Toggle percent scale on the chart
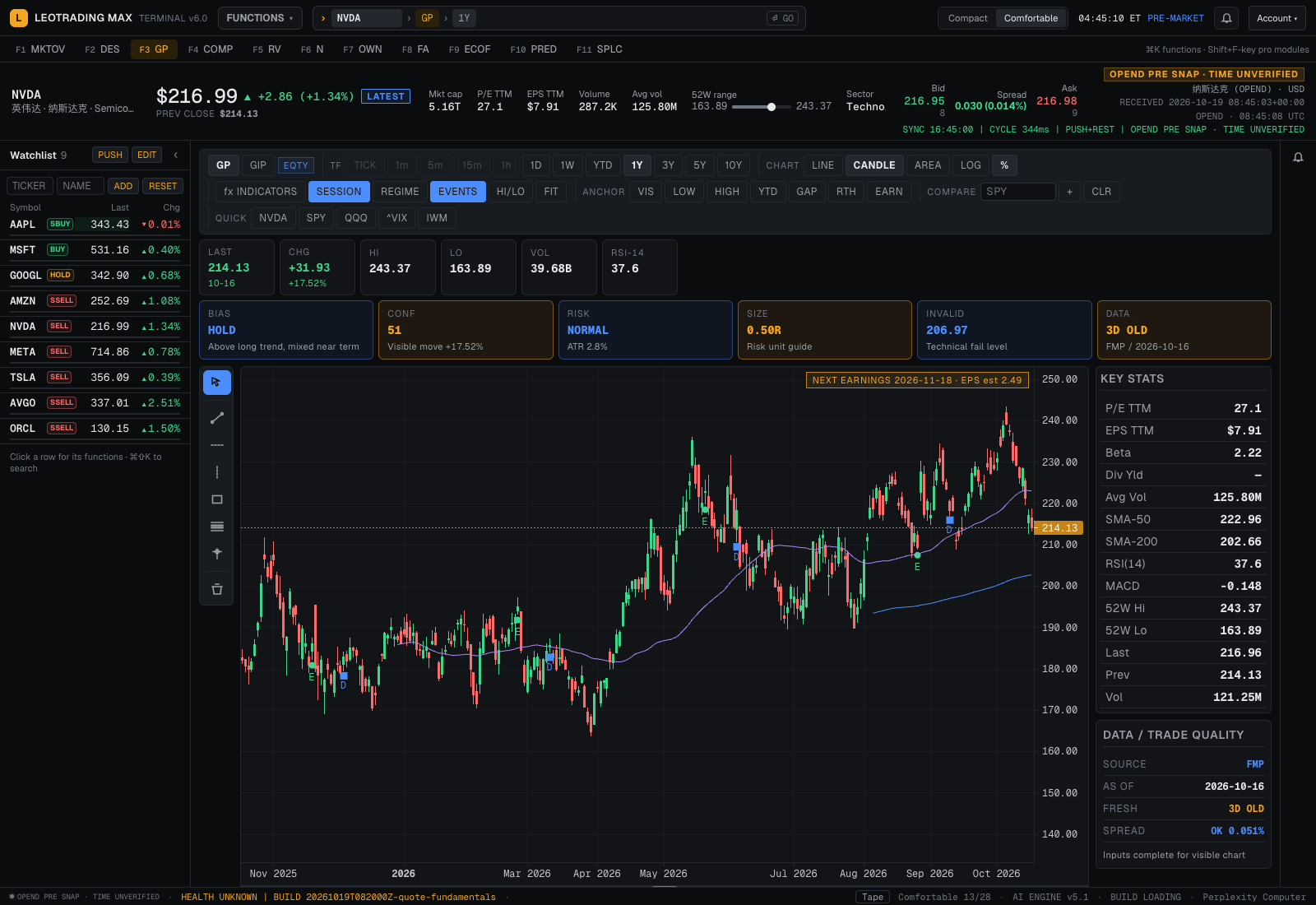Screen dimensions: 1316x905 (1004, 165)
